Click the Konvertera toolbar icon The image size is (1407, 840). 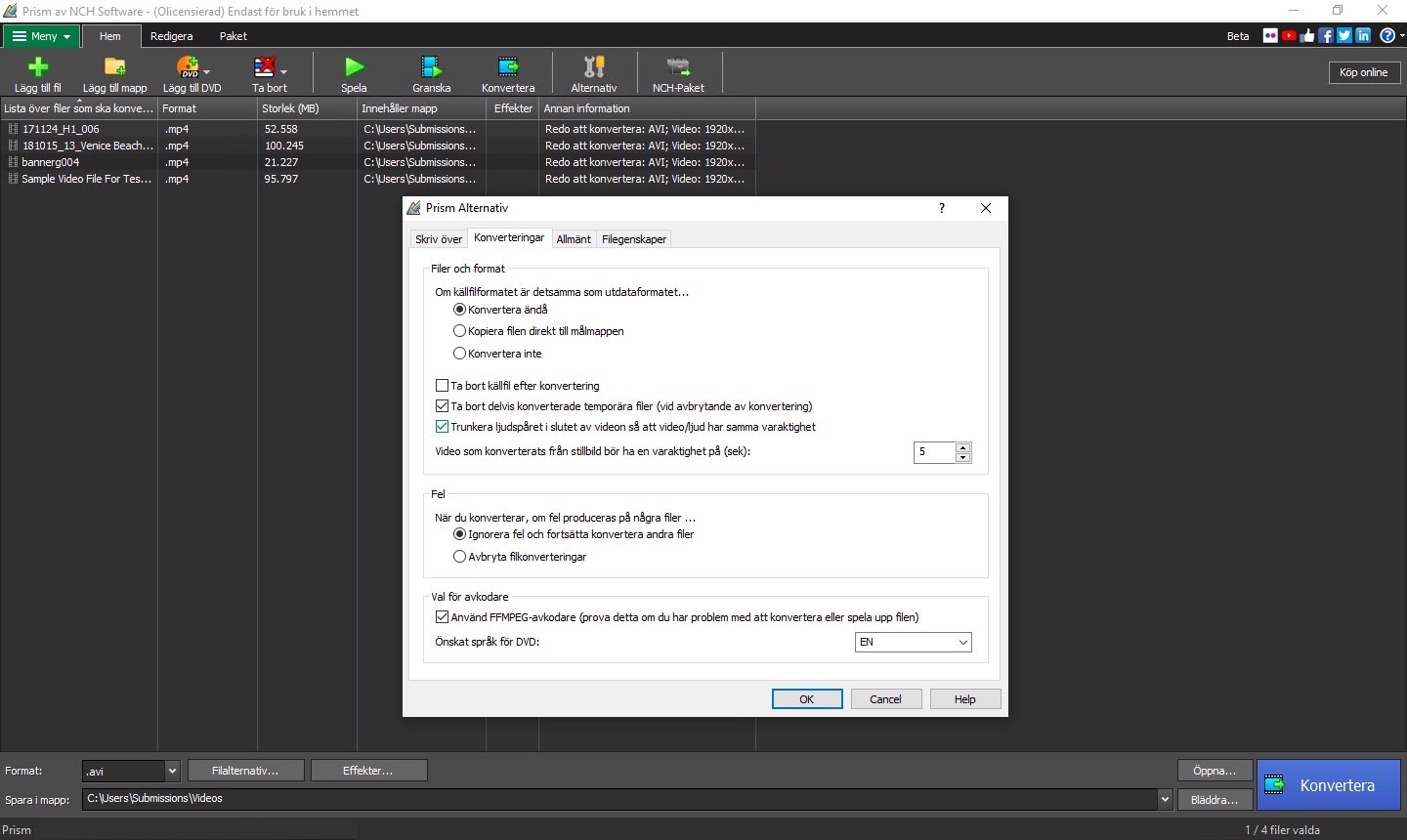508,66
